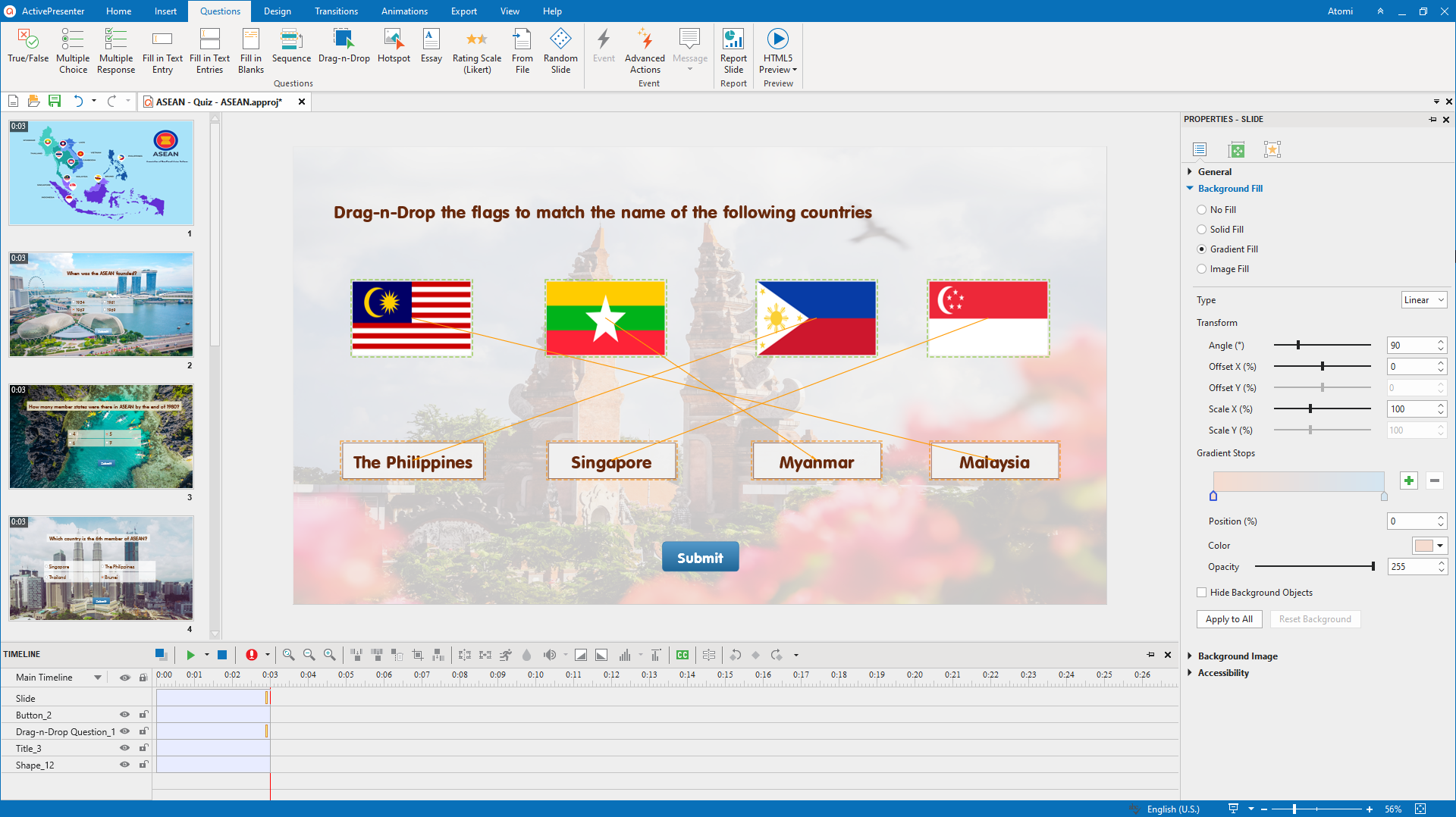Remove a gradient stop with minus button
The image size is (1456, 817).
pos(1434,480)
